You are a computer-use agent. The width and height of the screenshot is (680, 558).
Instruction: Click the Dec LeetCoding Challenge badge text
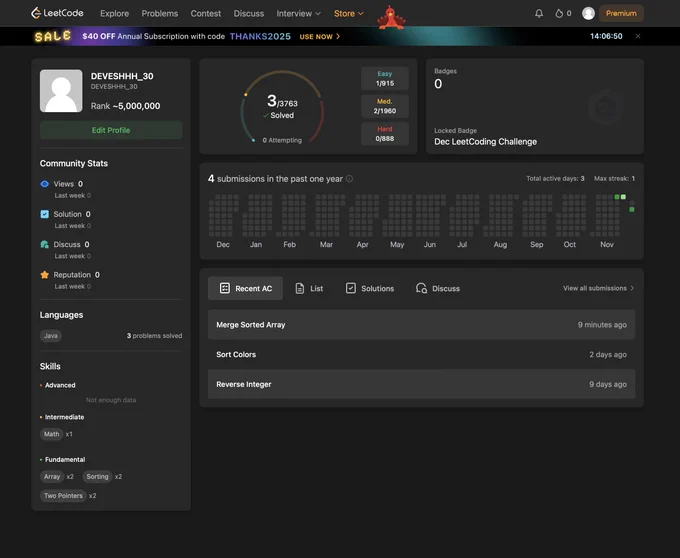click(486, 142)
